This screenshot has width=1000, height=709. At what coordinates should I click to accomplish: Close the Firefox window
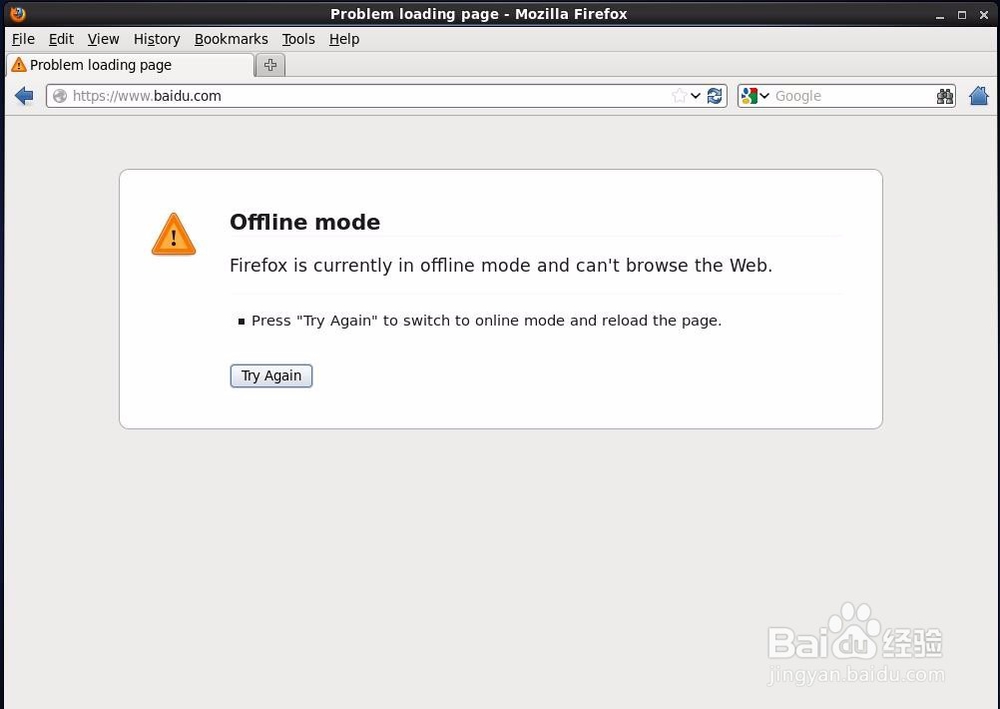tap(984, 15)
